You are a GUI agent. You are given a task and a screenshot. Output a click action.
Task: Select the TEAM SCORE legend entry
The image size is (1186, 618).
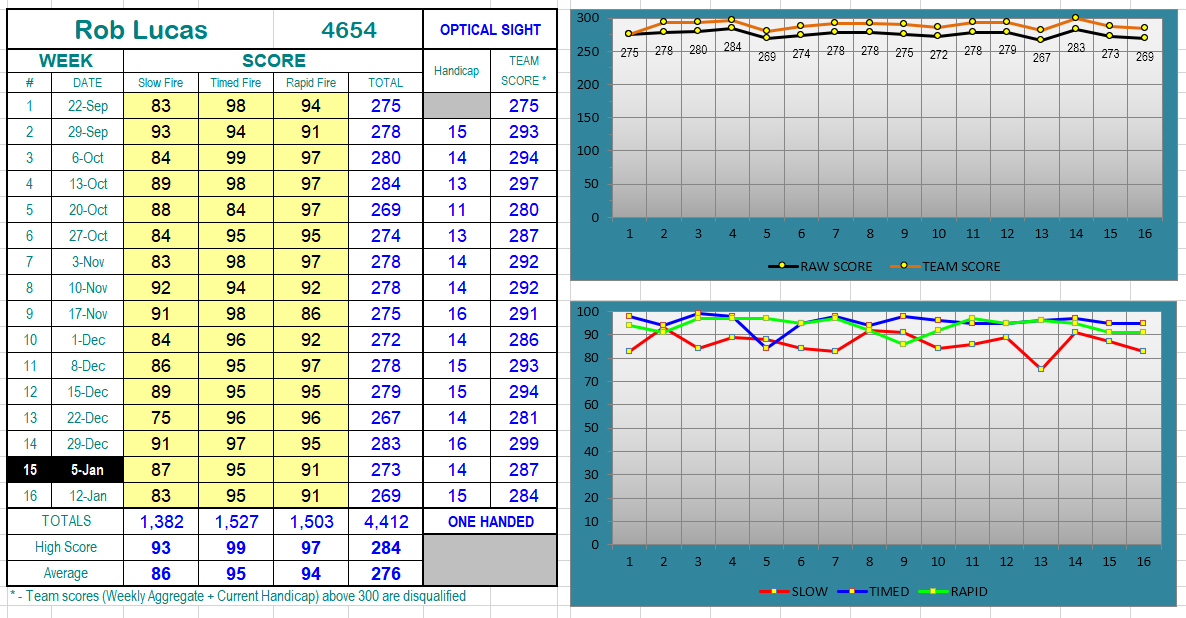945,266
